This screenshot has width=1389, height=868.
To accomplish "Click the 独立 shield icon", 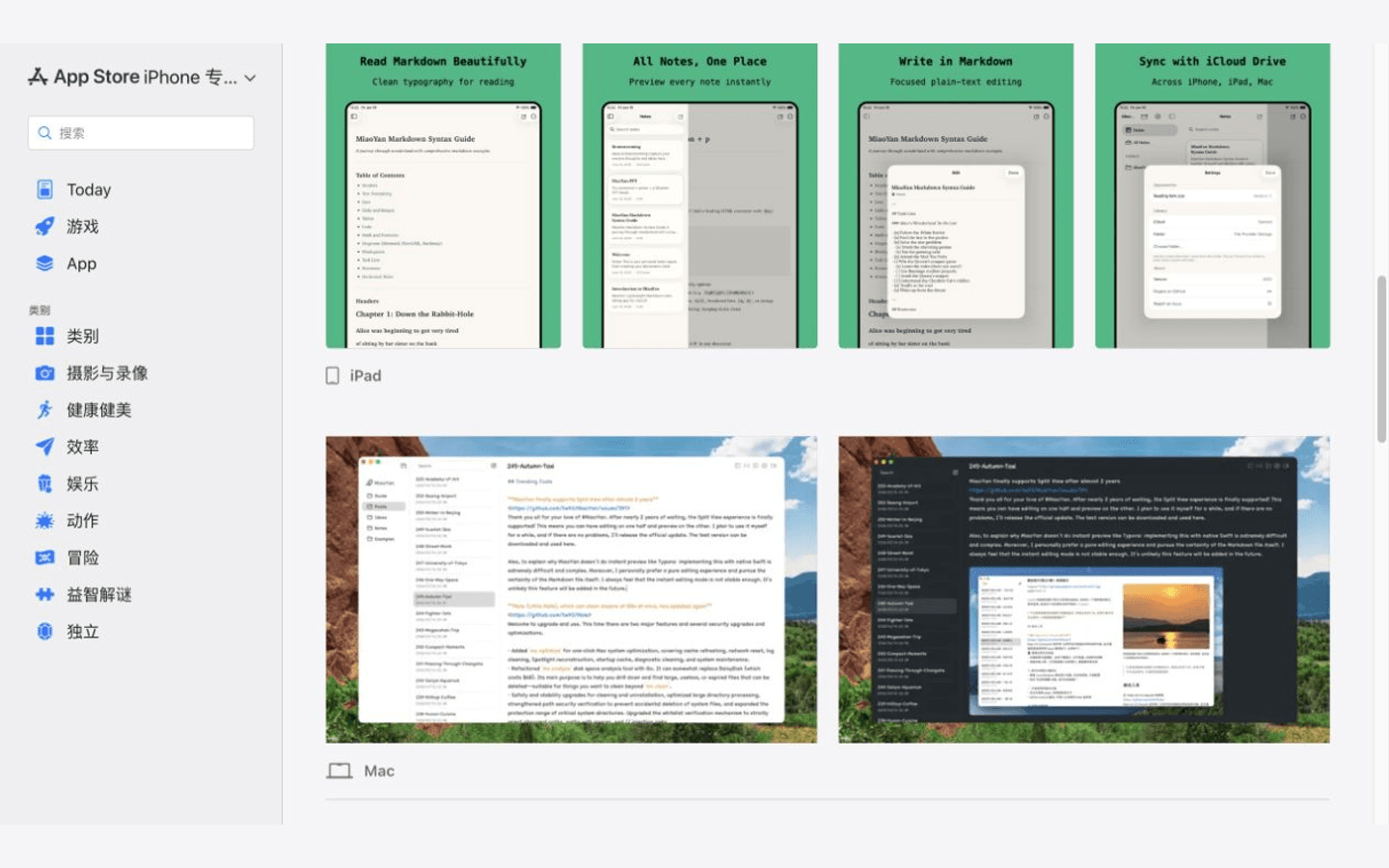I will (x=44, y=632).
